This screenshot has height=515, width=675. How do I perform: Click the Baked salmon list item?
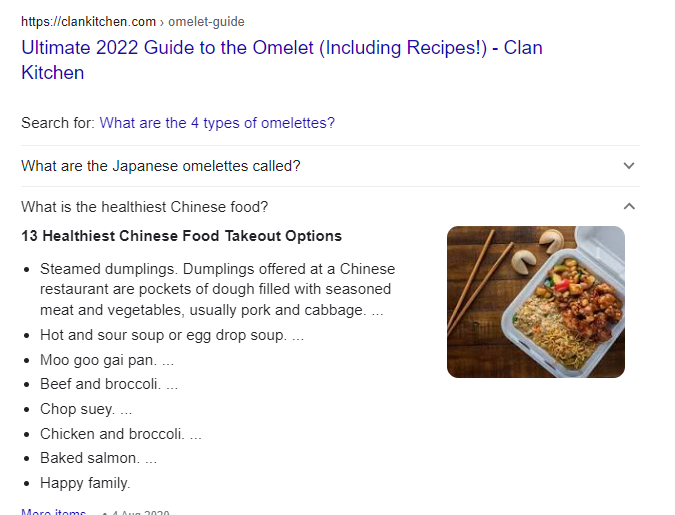(x=99, y=458)
